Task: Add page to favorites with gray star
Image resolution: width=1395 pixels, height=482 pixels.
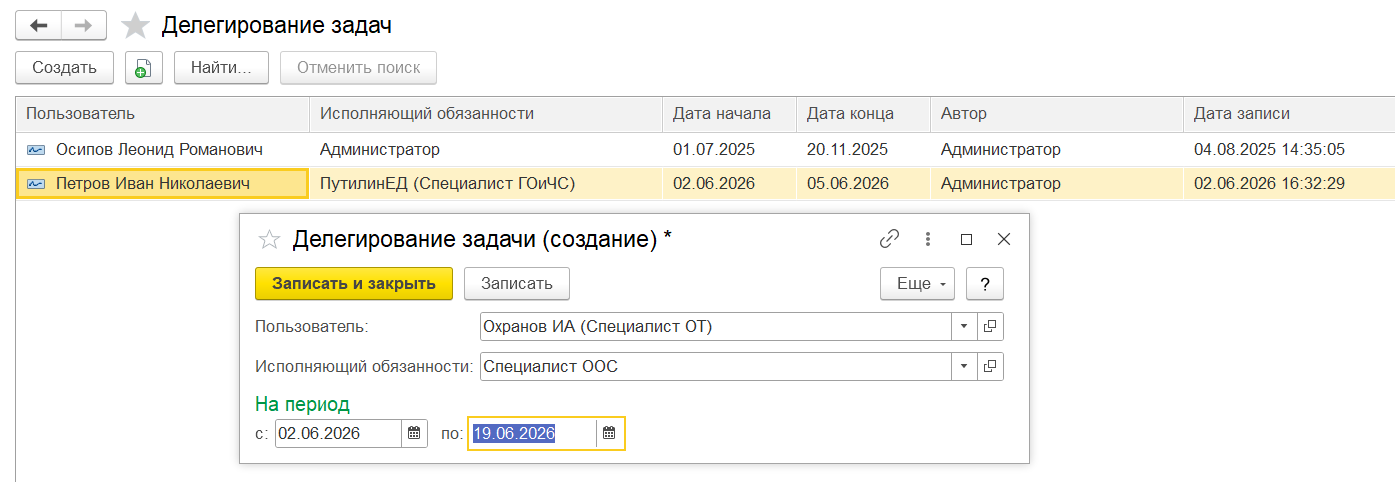Action: pos(135,25)
